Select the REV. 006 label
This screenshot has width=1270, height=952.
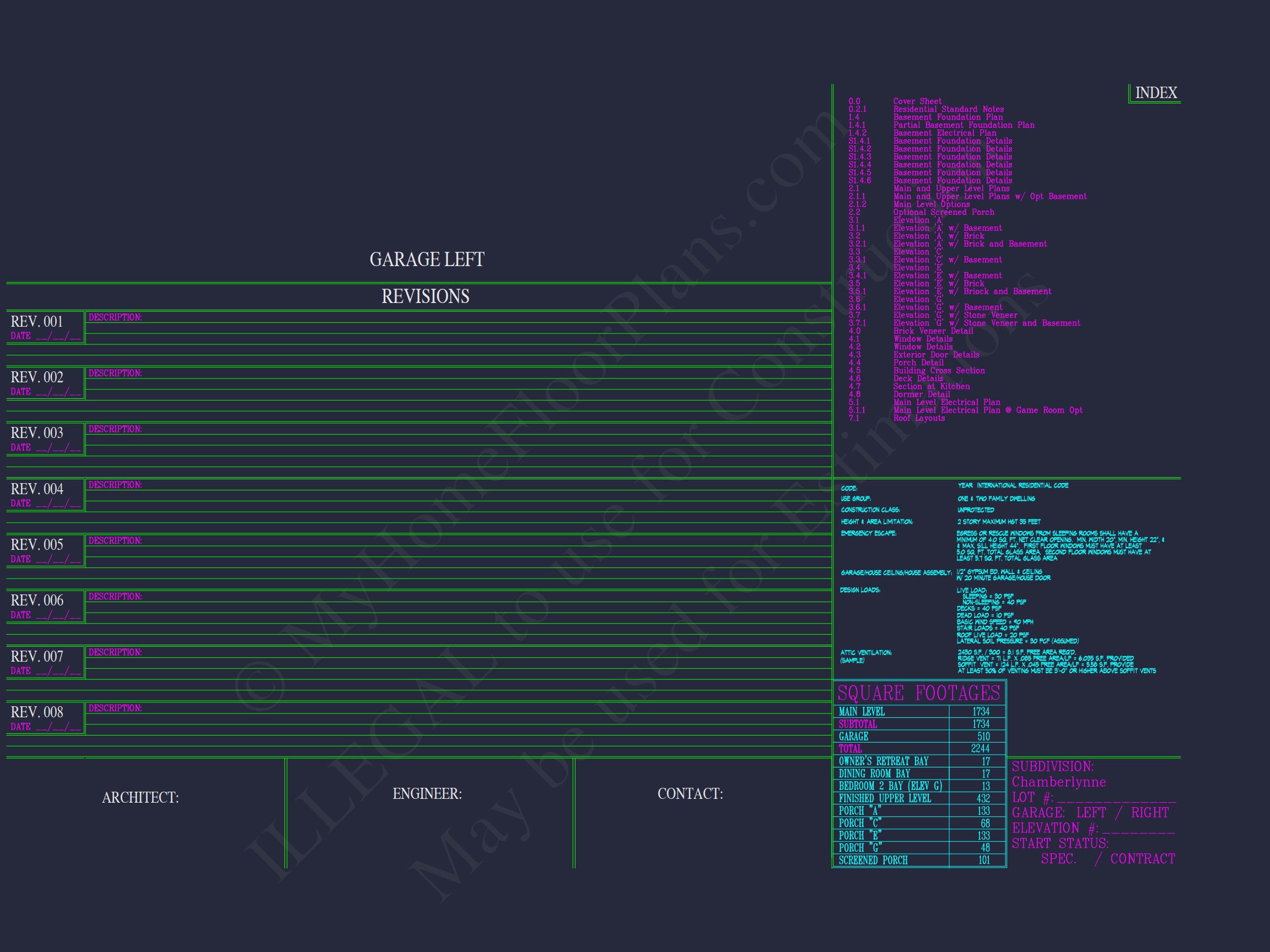(x=37, y=601)
